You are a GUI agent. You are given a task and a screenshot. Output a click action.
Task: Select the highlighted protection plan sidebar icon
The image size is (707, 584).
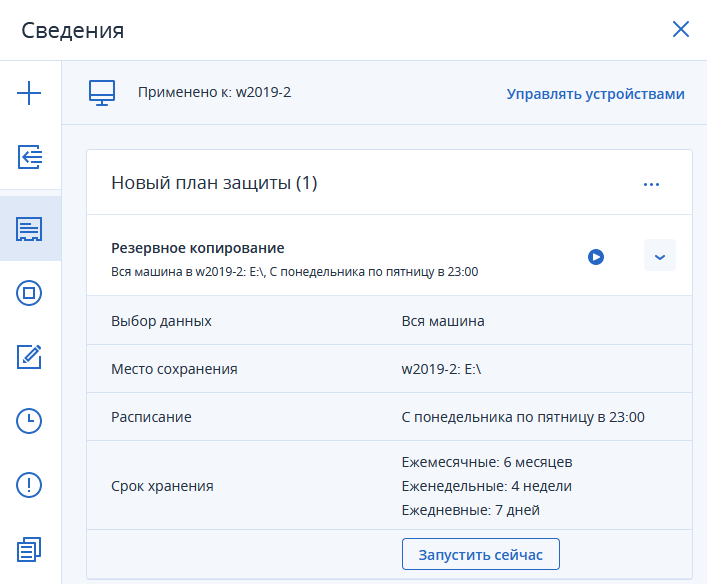tap(29, 229)
